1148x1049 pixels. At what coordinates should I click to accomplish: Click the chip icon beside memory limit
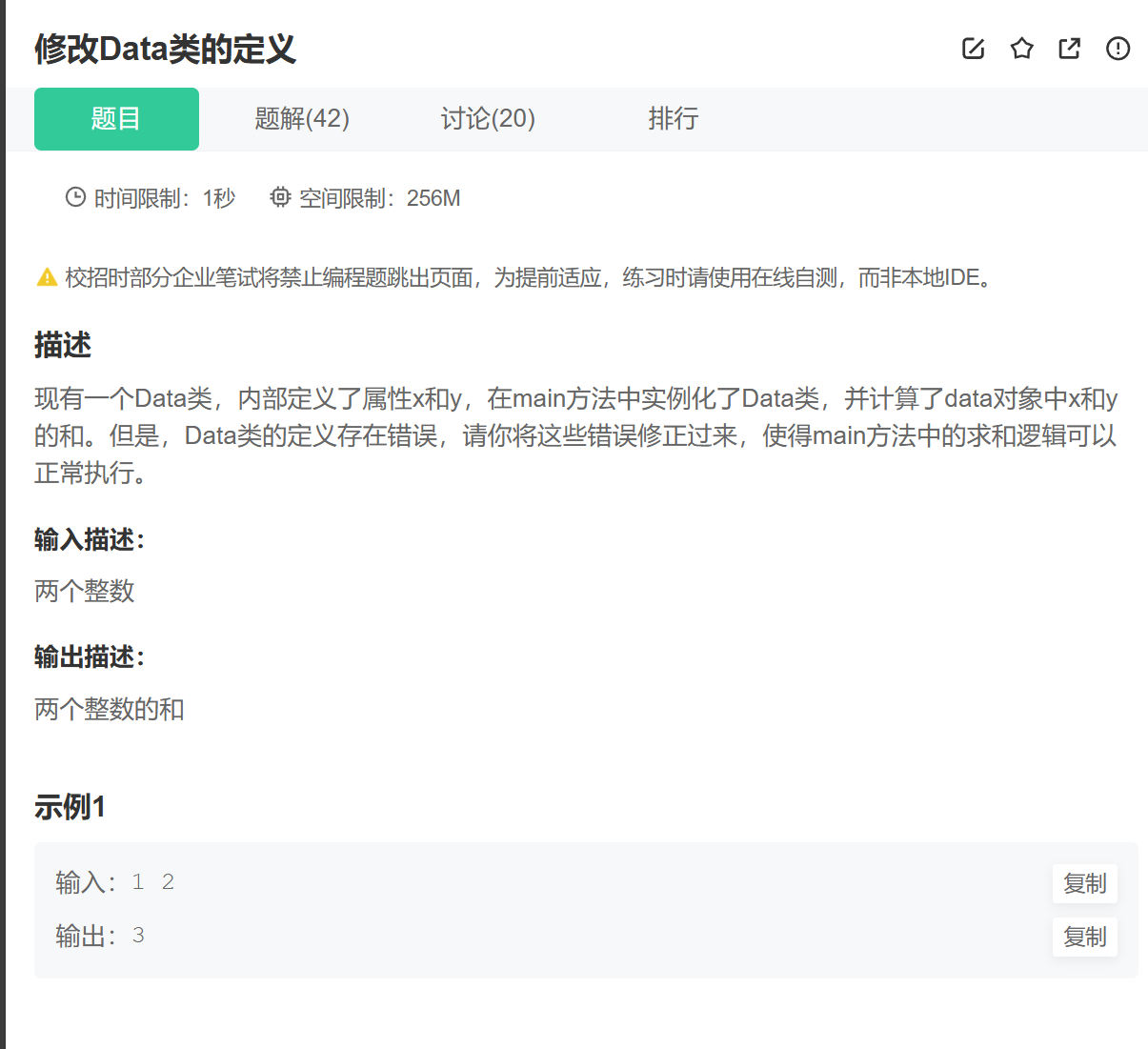pyautogui.click(x=280, y=197)
